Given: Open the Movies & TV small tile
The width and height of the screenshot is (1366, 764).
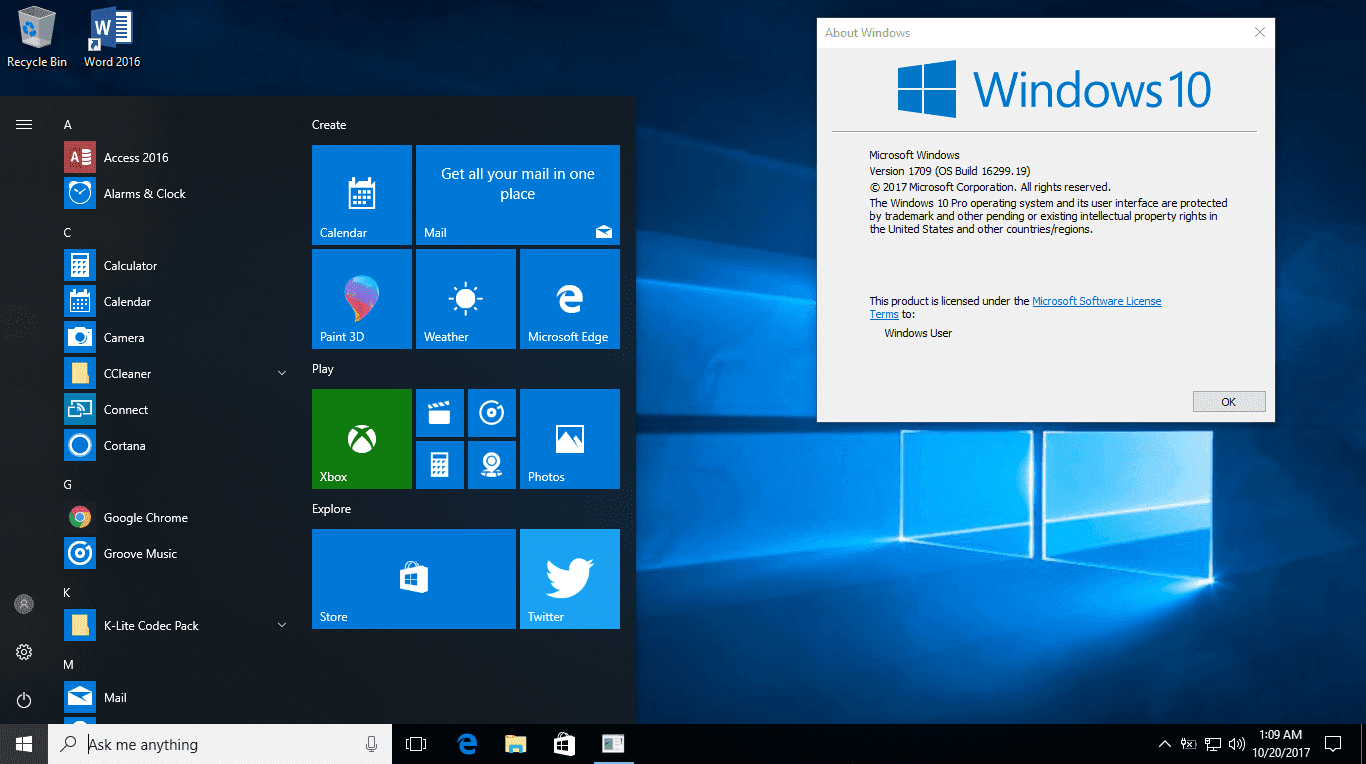Looking at the screenshot, I should point(440,413).
